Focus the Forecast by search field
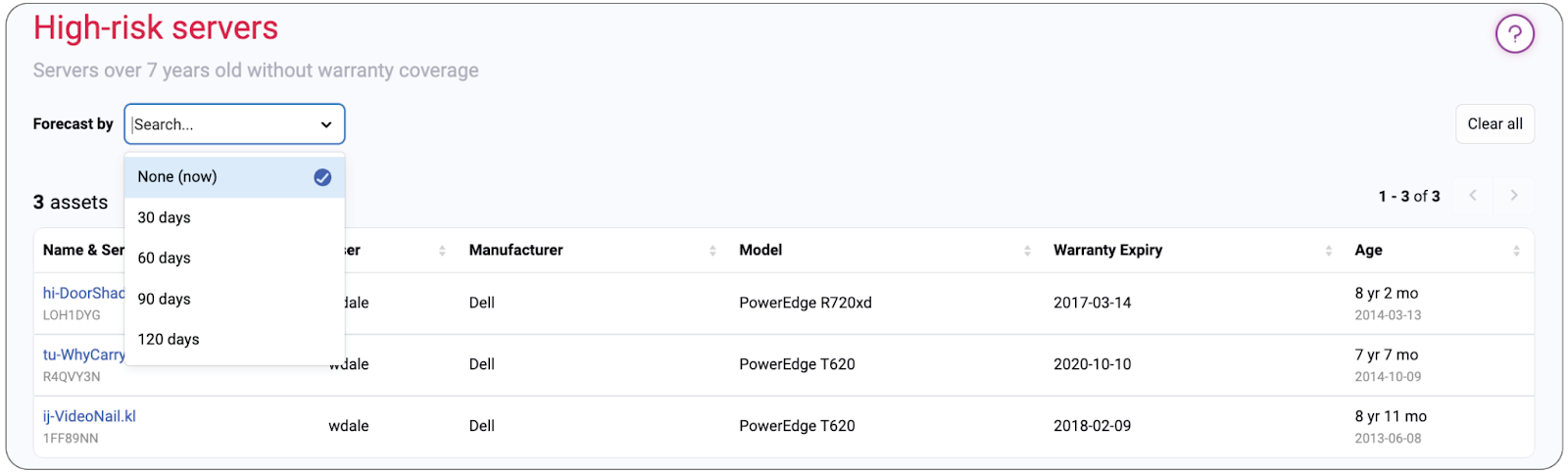 click(220, 124)
